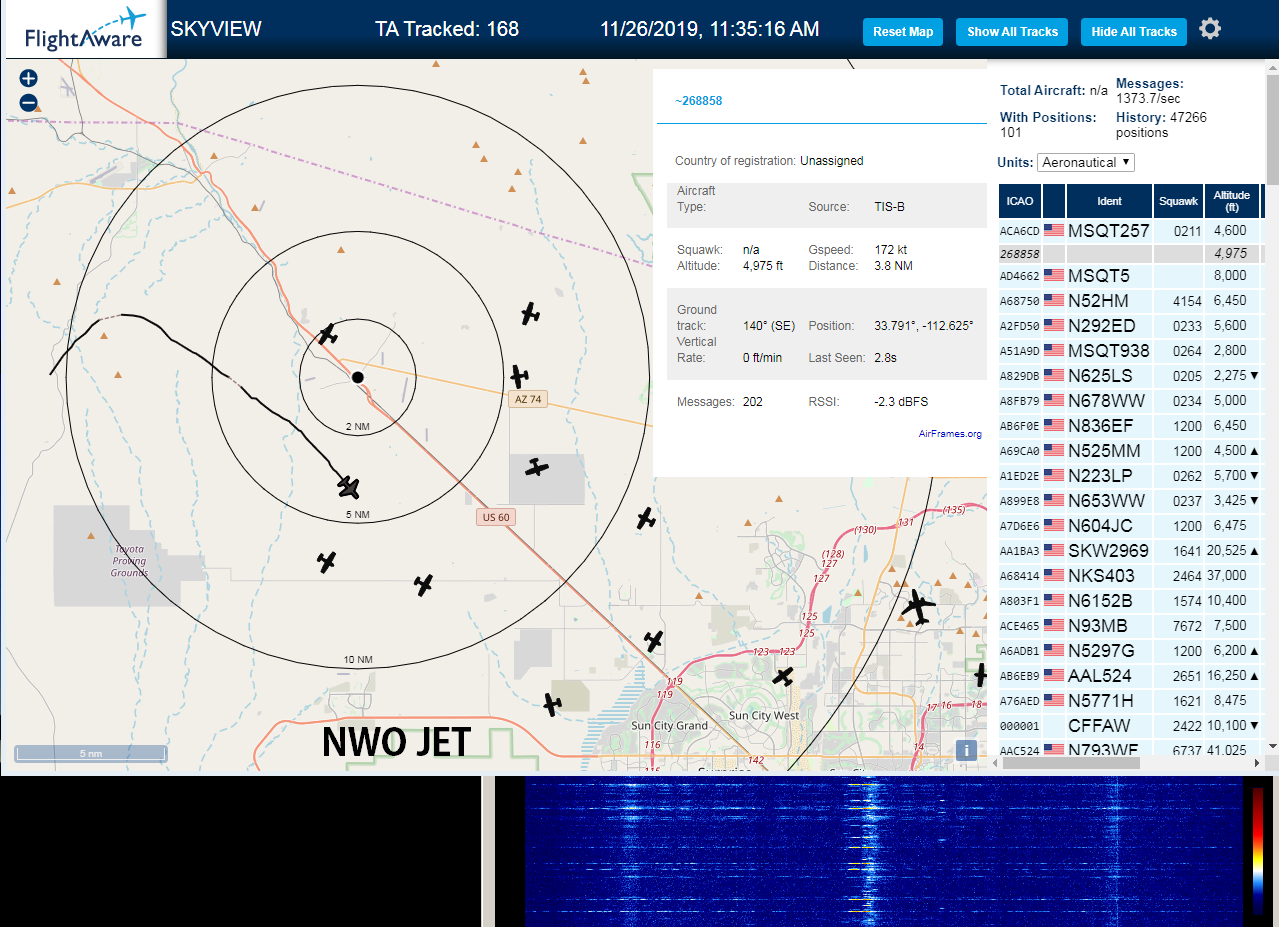The height and width of the screenshot is (927, 1279).
Task: Click ICAO code A829DB
Action: click(x=1020, y=376)
